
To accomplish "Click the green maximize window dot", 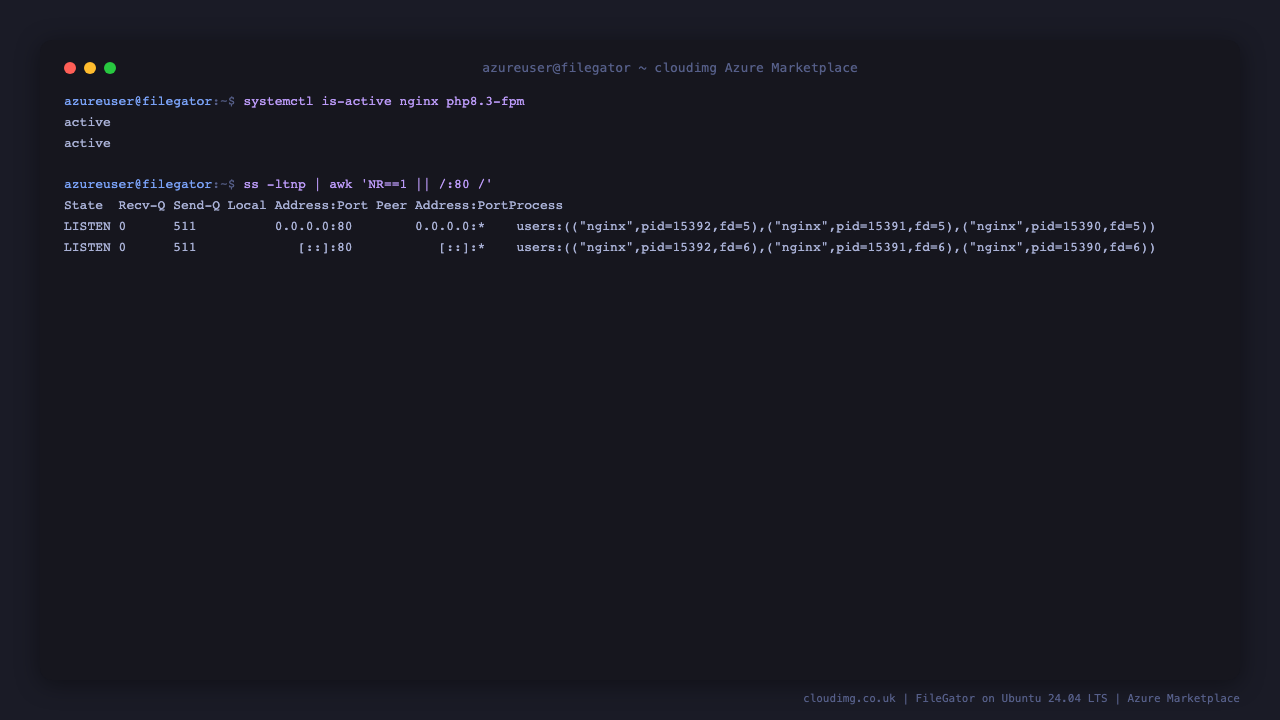I will point(110,68).
